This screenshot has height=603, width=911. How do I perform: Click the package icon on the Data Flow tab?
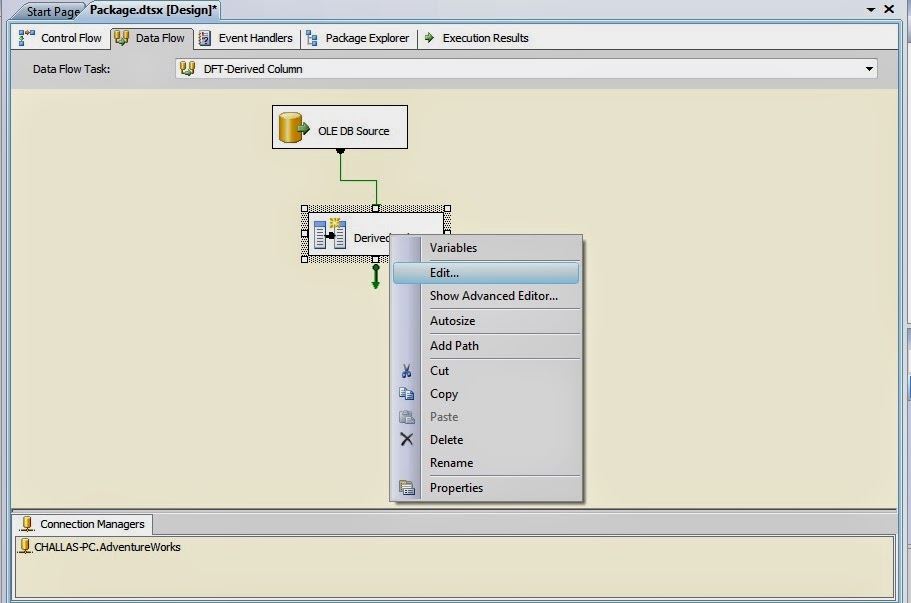[x=120, y=38]
